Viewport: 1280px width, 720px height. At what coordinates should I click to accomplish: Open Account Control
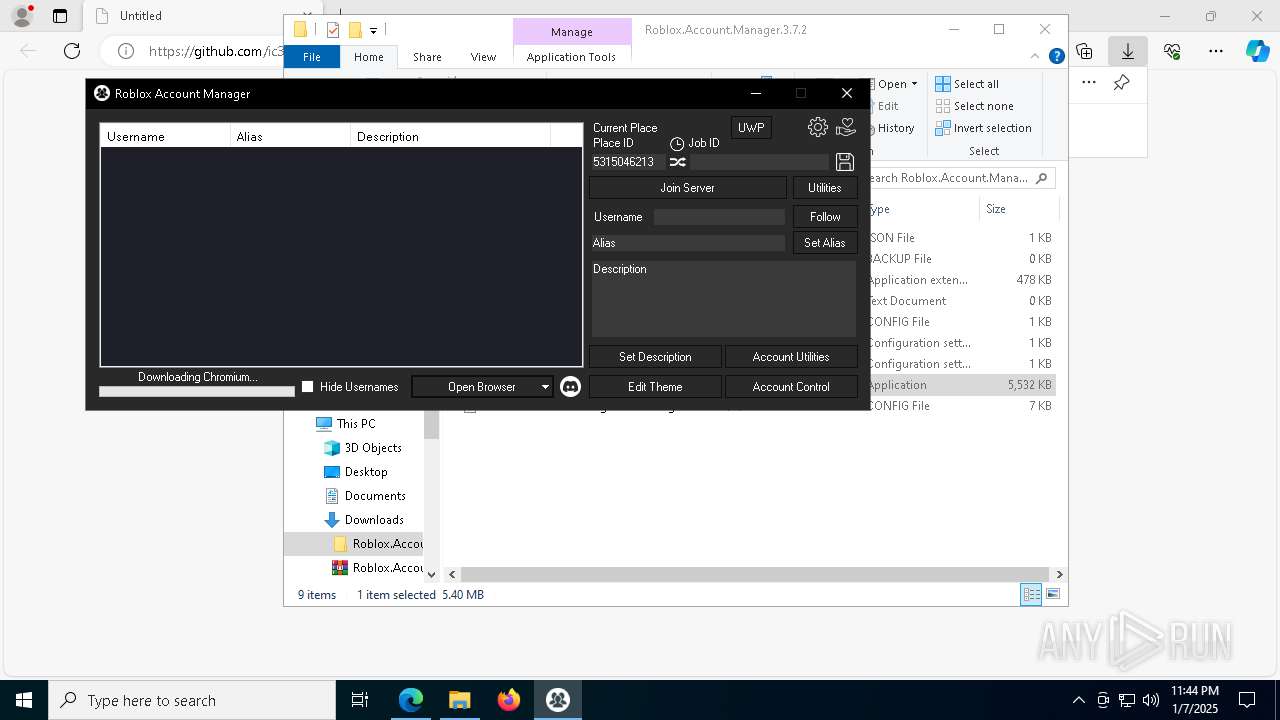791,387
